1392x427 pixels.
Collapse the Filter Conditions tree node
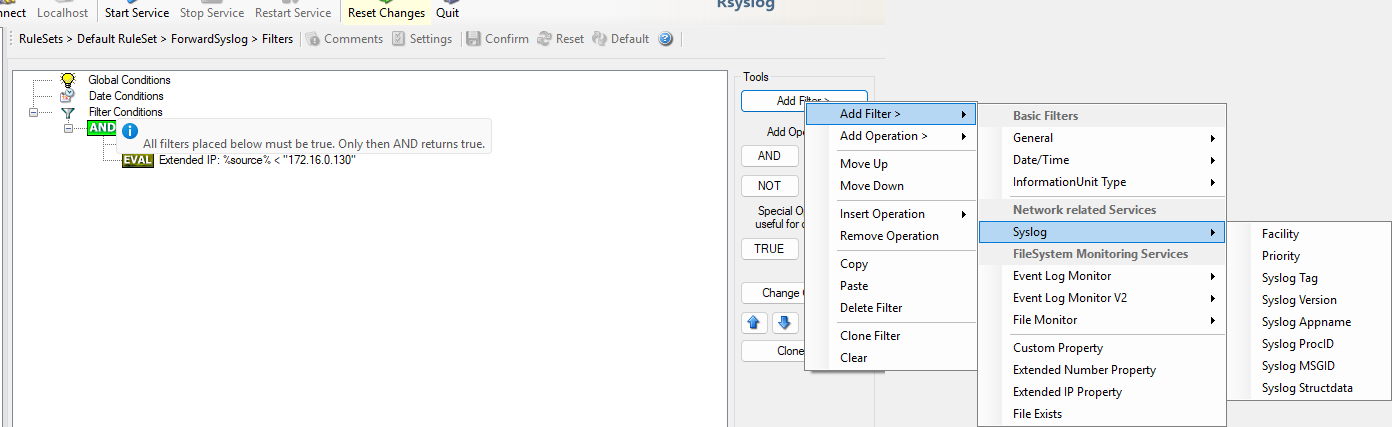pyautogui.click(x=33, y=112)
